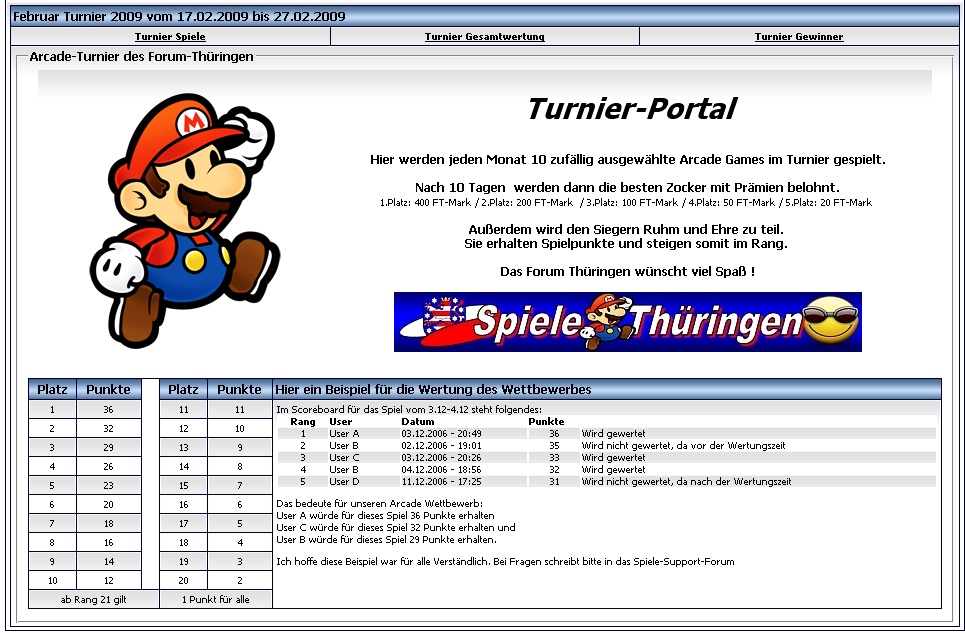Click 'Wird nicht gewertet, da vor der Wertungszeit'
The width and height of the screenshot is (965, 633).
683,446
